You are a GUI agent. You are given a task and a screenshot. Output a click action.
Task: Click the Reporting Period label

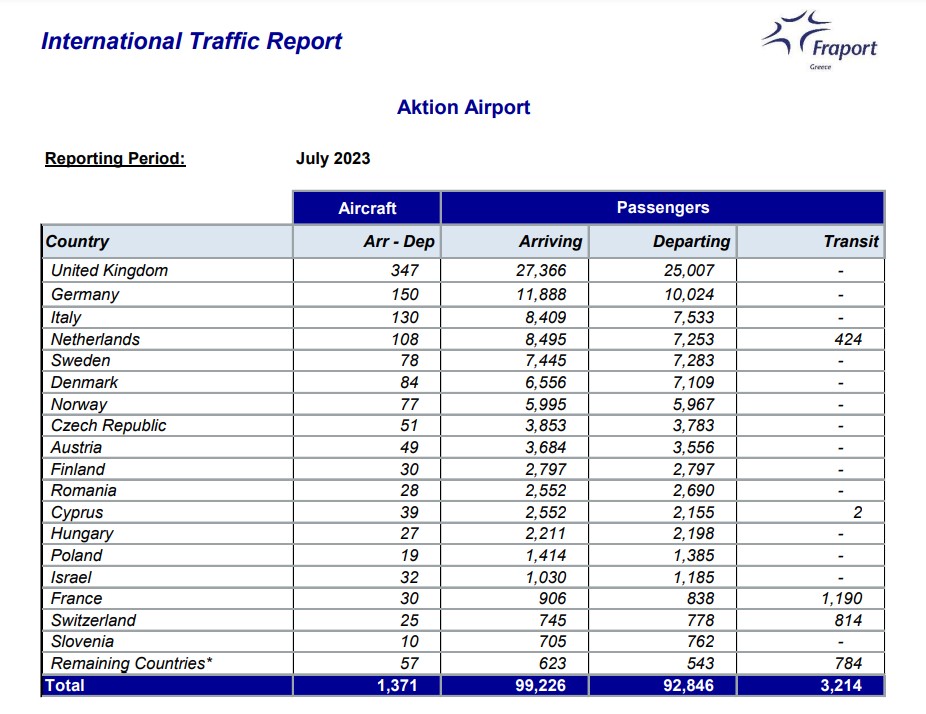tap(115, 158)
